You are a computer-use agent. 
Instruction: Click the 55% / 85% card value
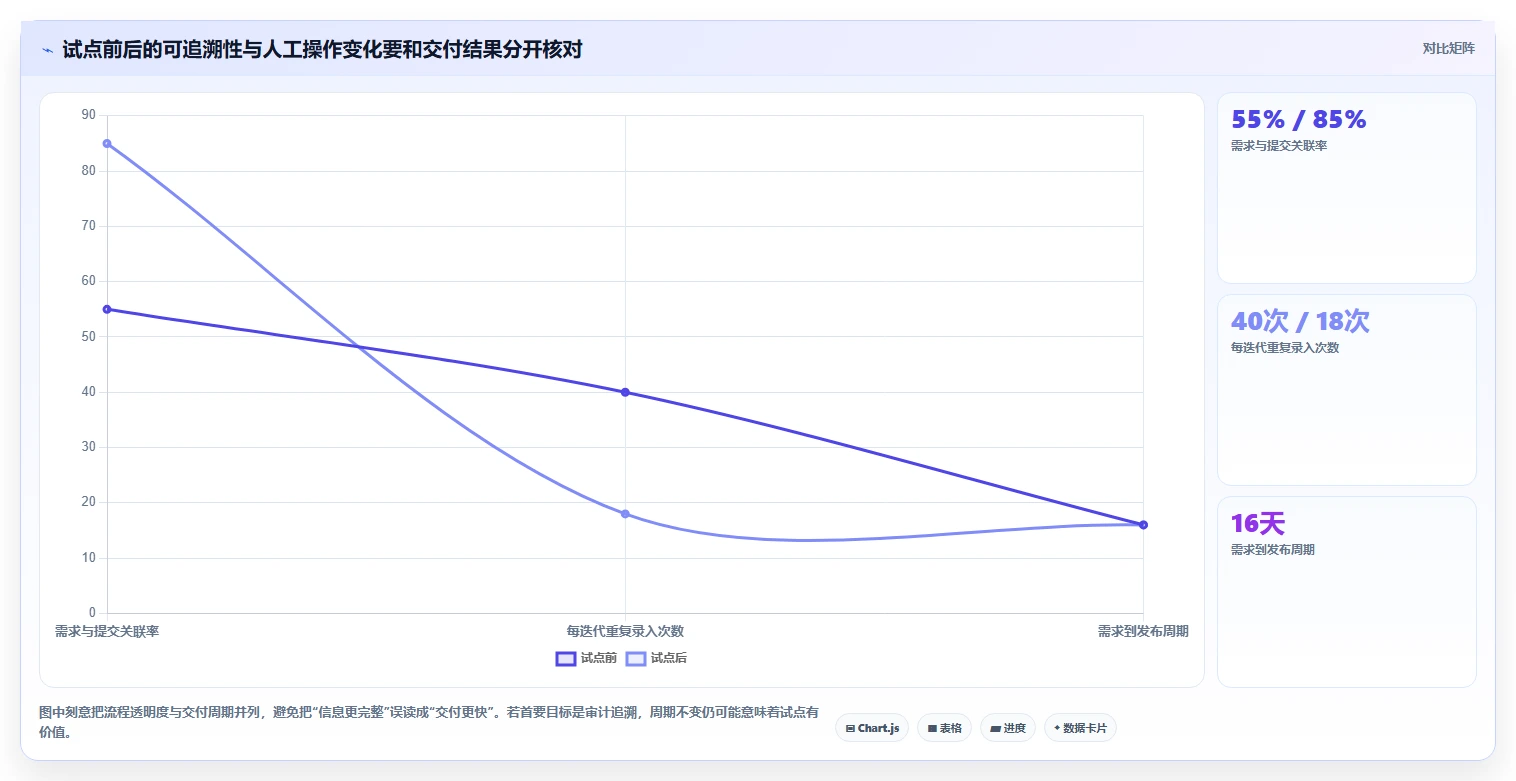[x=1298, y=120]
